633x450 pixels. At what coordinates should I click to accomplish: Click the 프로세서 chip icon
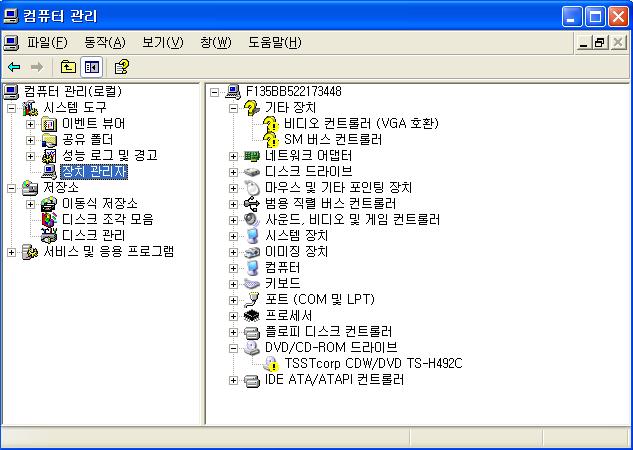tap(252, 316)
